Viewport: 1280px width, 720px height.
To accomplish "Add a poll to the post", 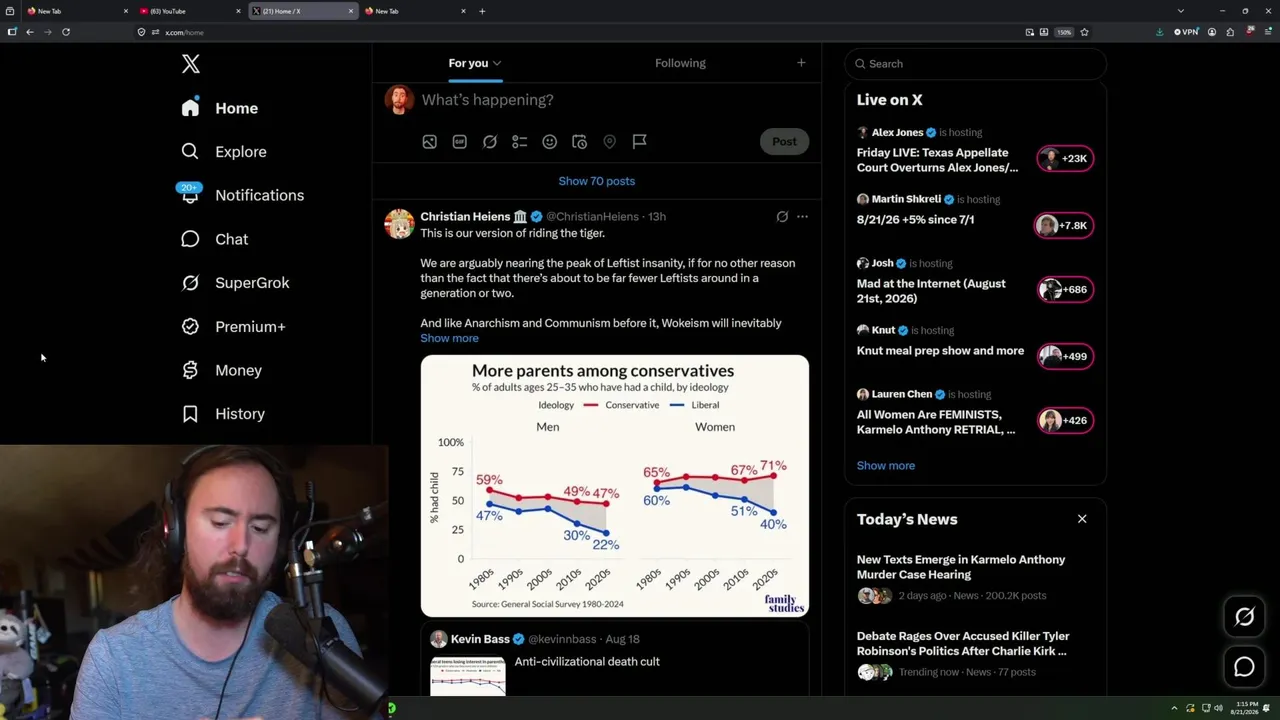I will click(519, 142).
